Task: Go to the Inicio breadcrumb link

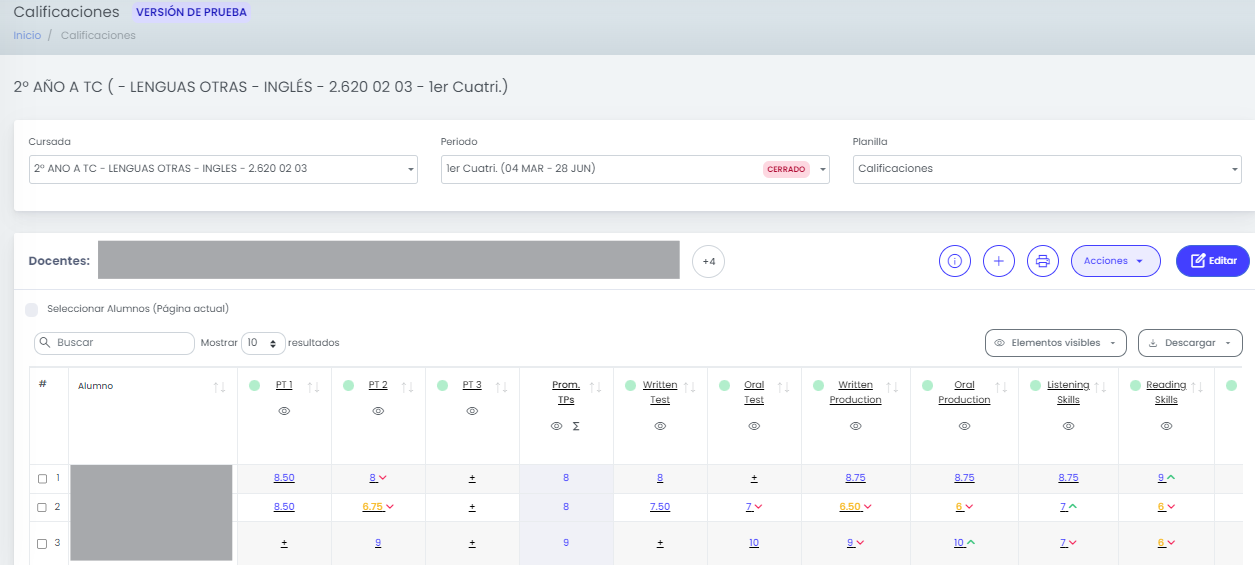Action: 27,35
